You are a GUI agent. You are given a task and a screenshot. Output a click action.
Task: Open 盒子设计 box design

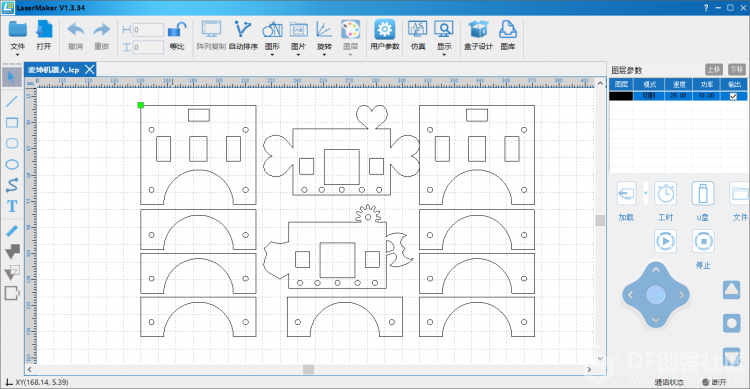(x=478, y=30)
